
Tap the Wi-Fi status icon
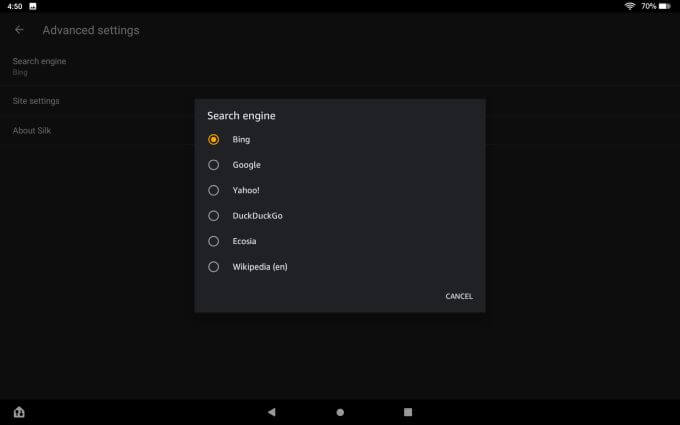pyautogui.click(x=630, y=6)
